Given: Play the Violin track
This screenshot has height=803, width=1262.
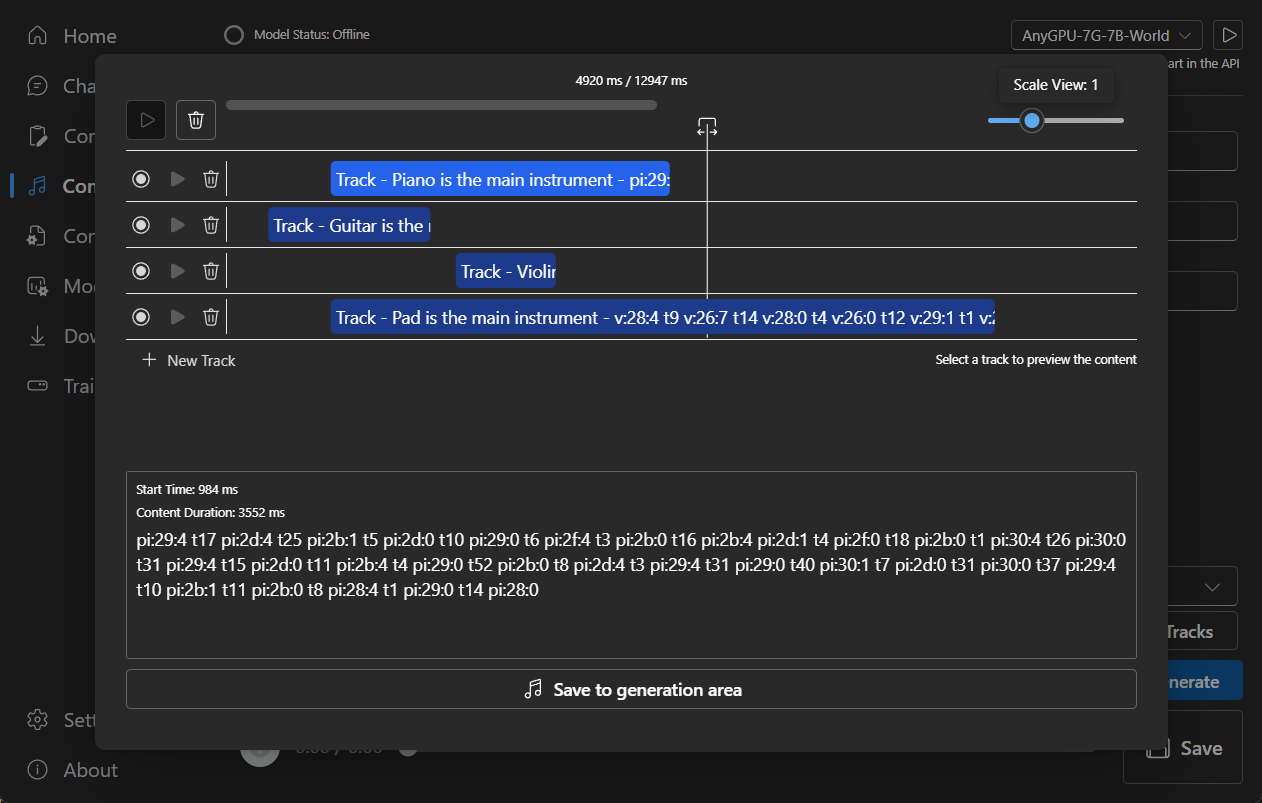Looking at the screenshot, I should click(178, 271).
